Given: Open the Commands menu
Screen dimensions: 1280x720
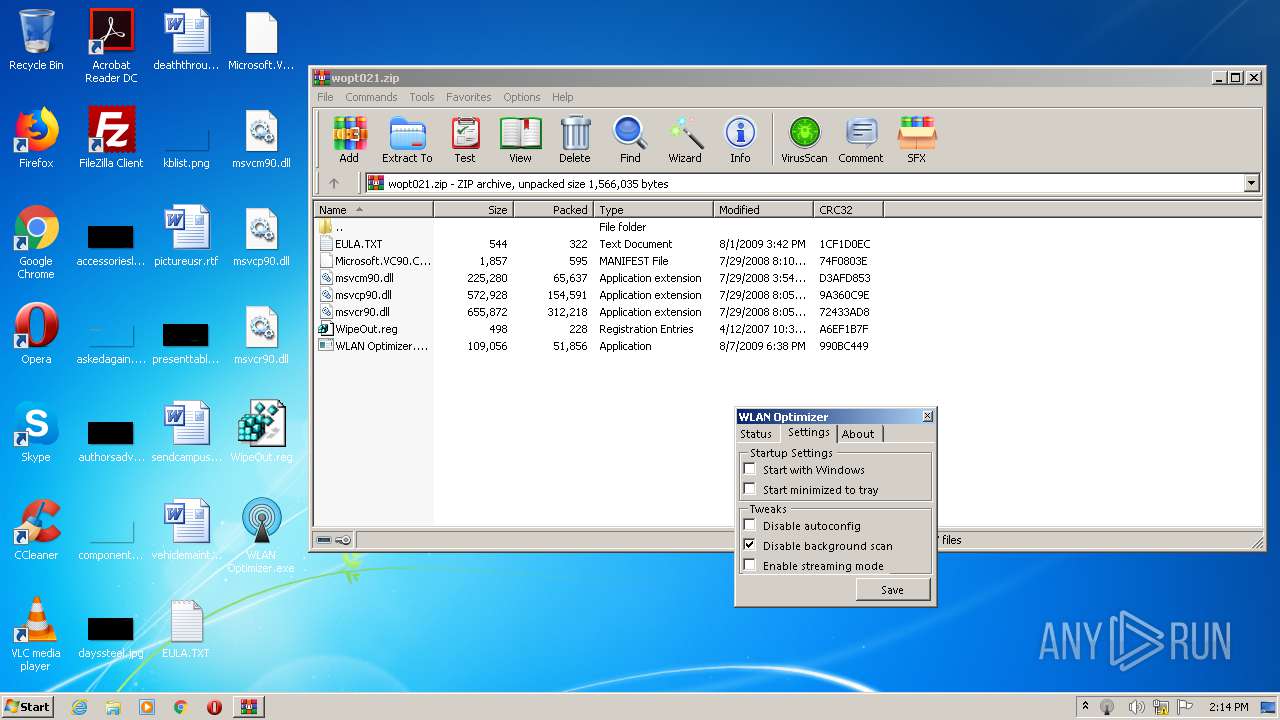Looking at the screenshot, I should [371, 97].
